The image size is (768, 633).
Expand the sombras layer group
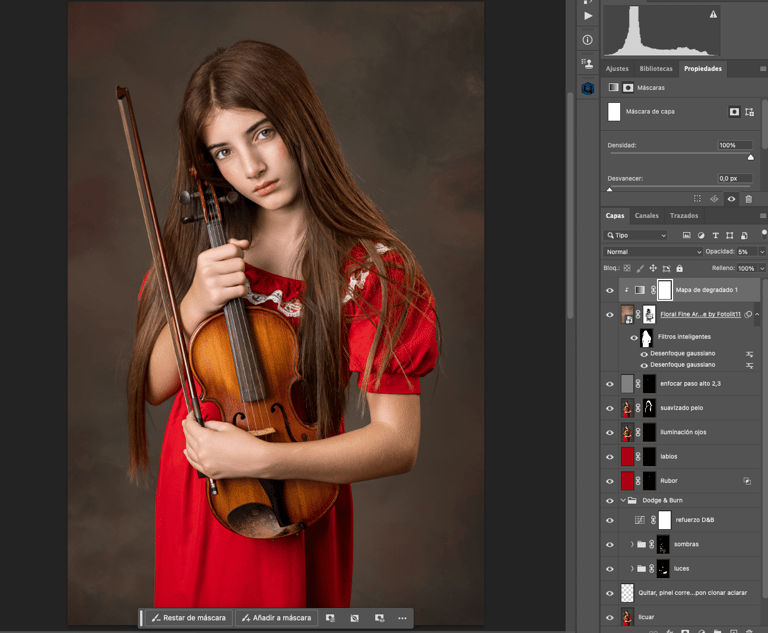pyautogui.click(x=632, y=544)
